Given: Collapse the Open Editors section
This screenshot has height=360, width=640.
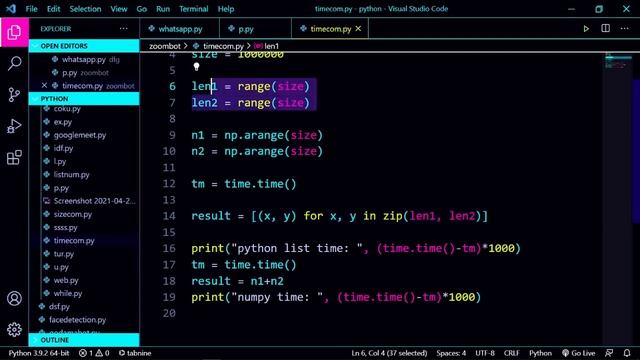Looking at the screenshot, I should 84,46.
